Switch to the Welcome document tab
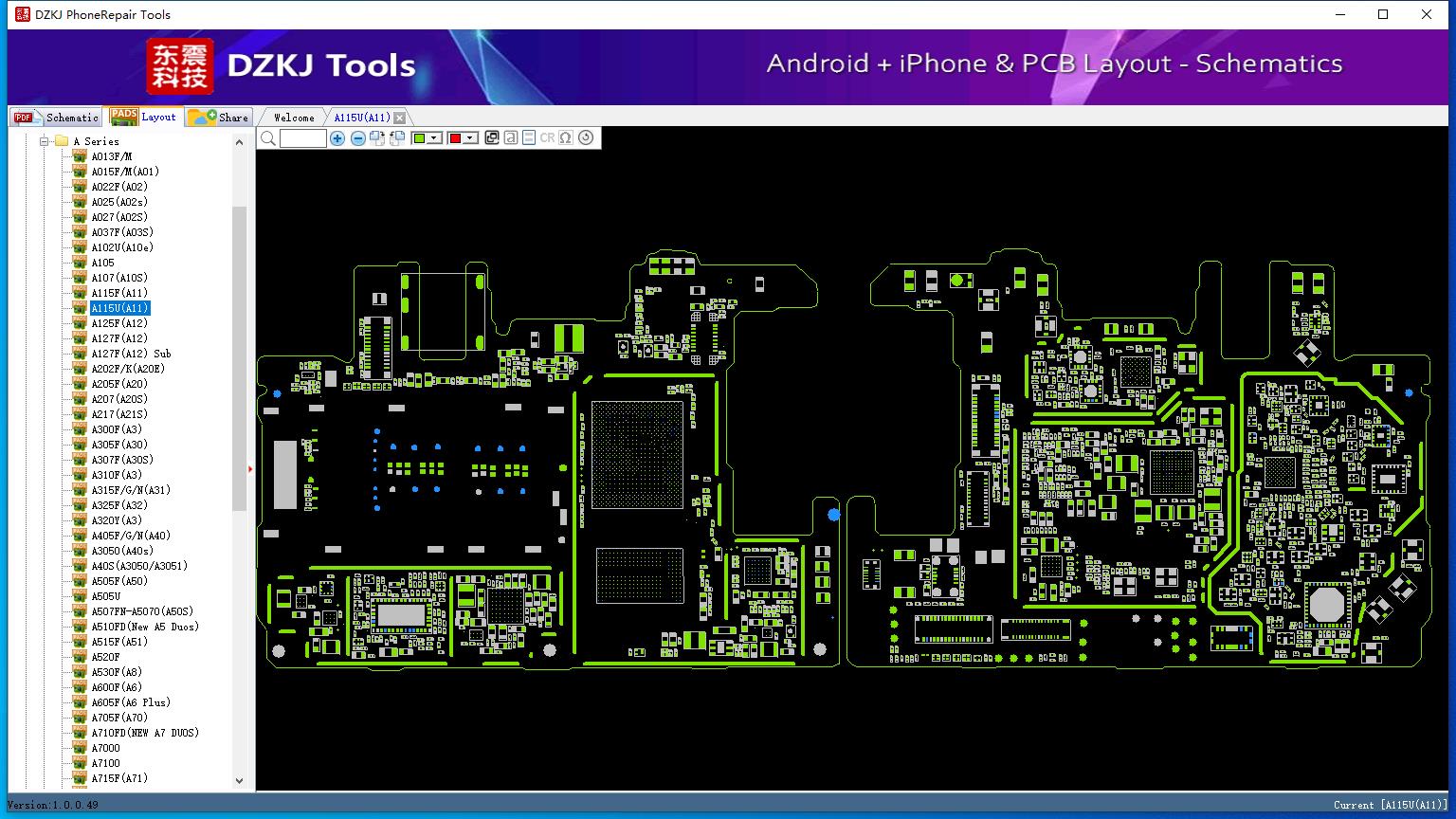Image resolution: width=1456 pixels, height=819 pixels. click(x=294, y=118)
